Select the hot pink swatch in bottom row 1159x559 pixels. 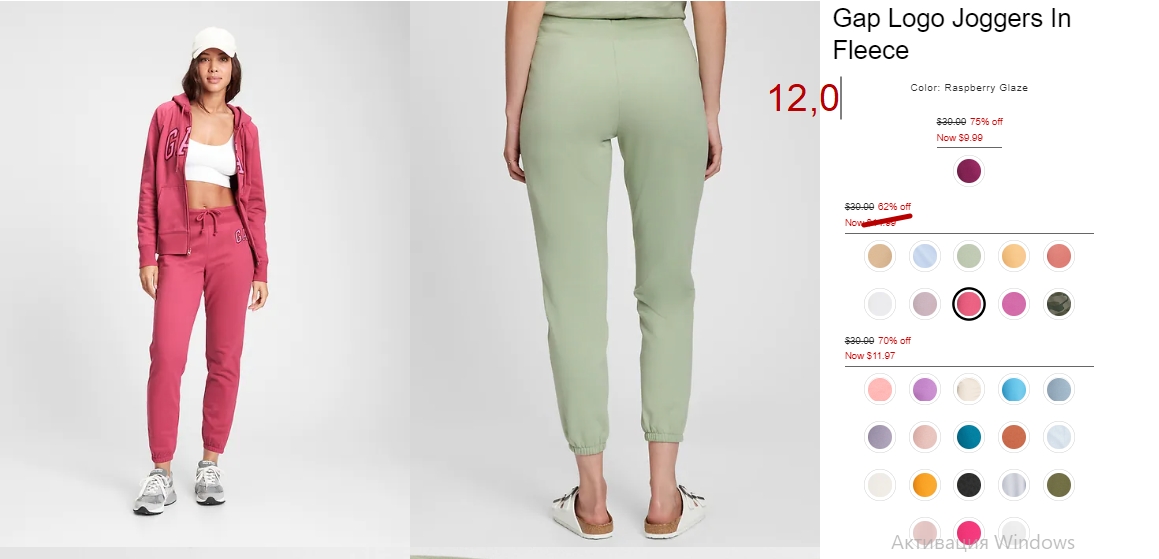[x=968, y=532]
